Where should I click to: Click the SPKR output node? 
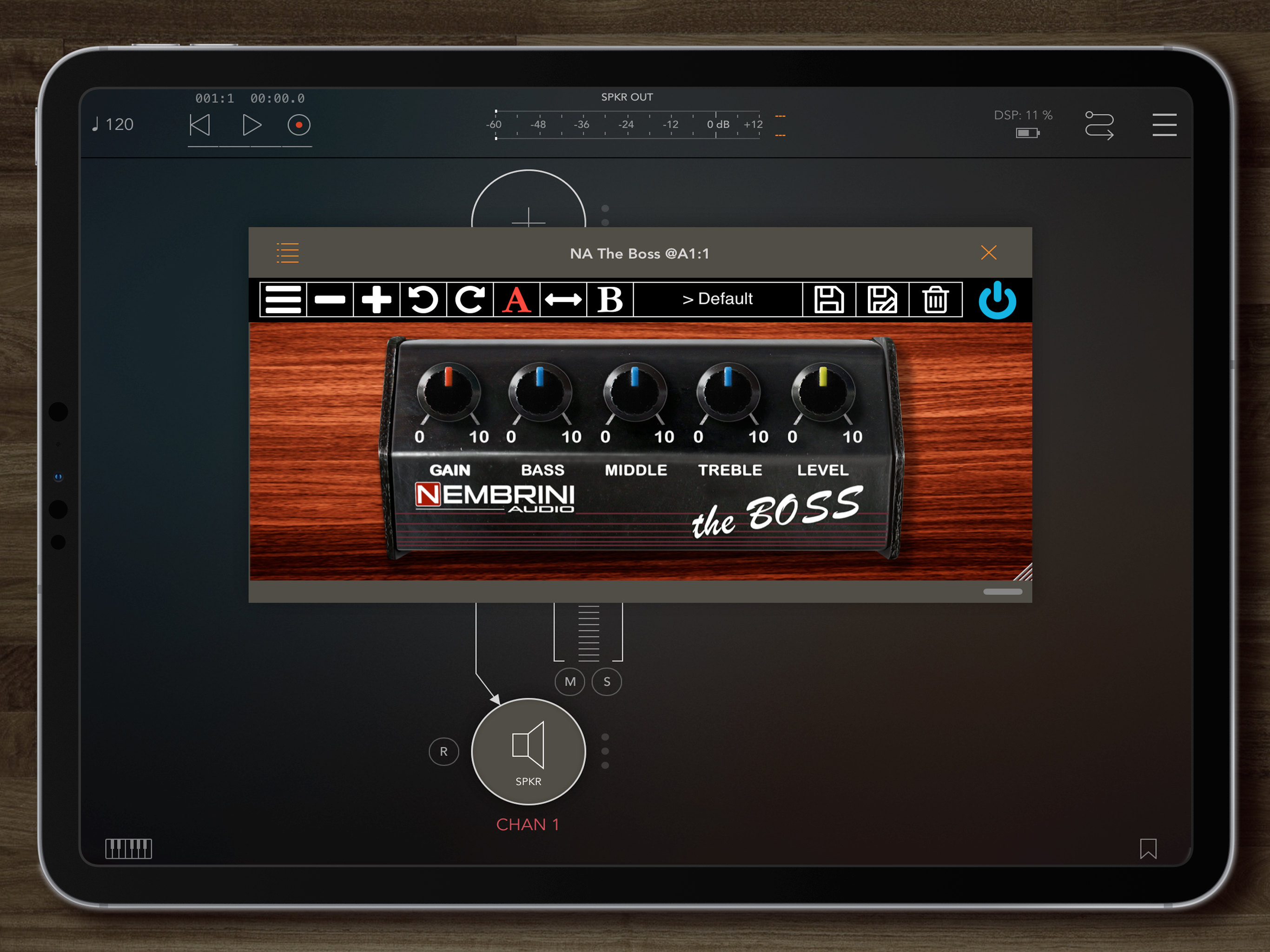(x=528, y=752)
